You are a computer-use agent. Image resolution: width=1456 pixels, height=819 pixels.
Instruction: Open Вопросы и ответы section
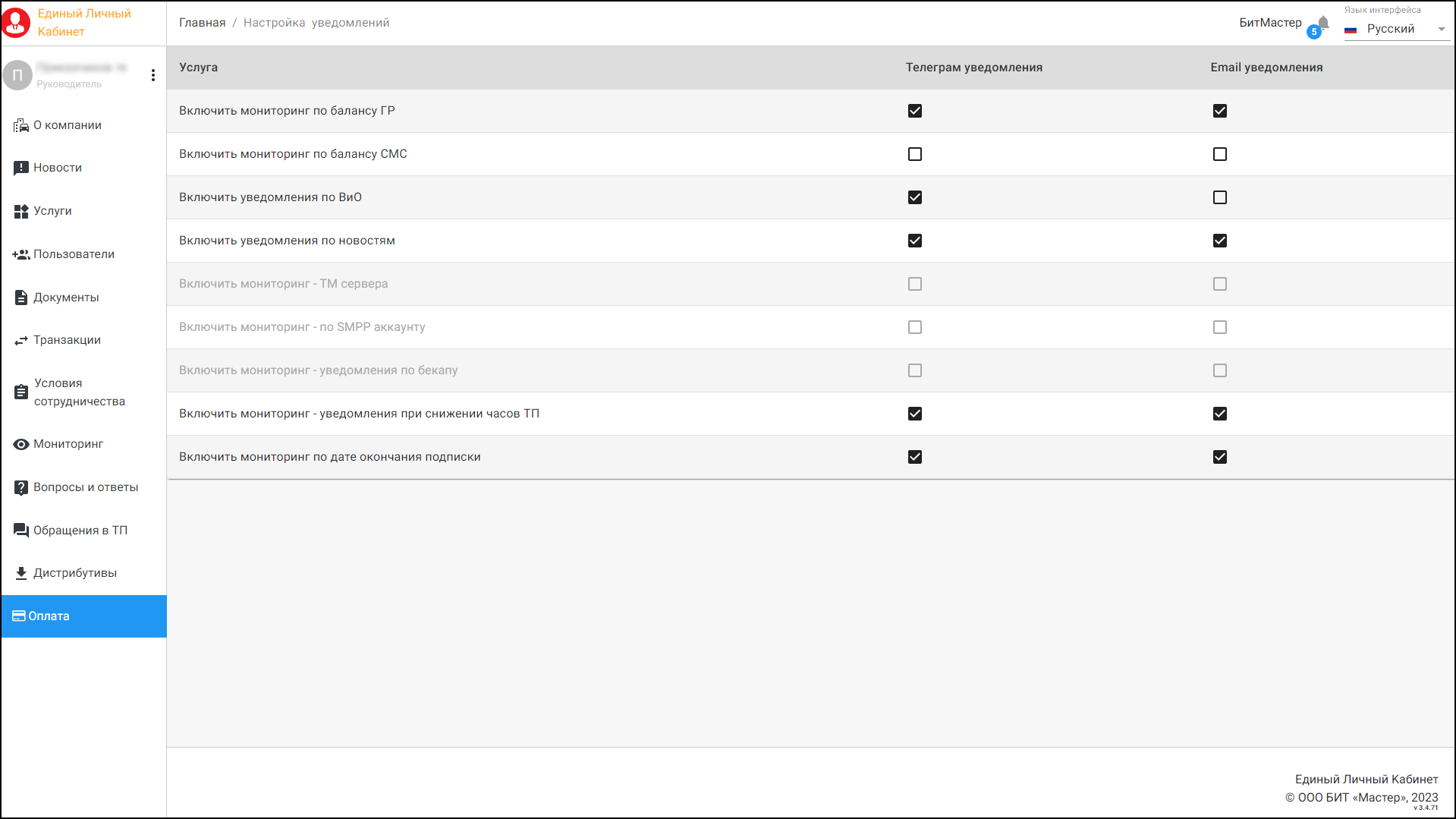coord(85,487)
